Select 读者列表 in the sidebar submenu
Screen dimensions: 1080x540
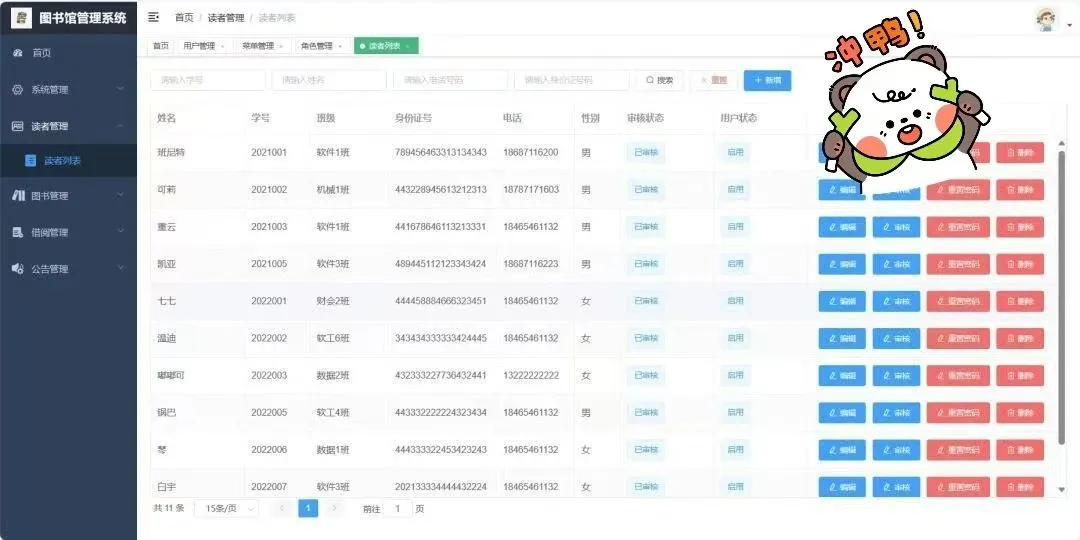(x=68, y=160)
